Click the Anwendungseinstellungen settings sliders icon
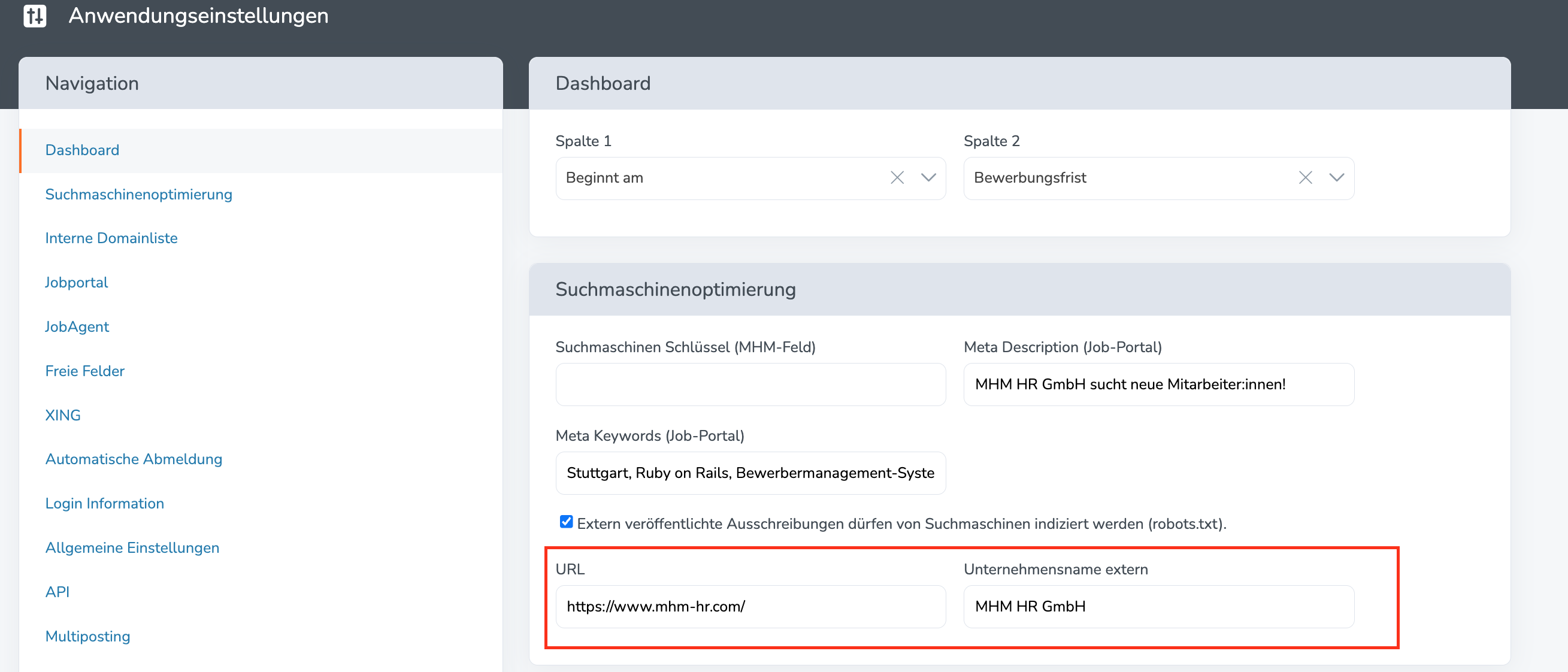 (x=35, y=16)
